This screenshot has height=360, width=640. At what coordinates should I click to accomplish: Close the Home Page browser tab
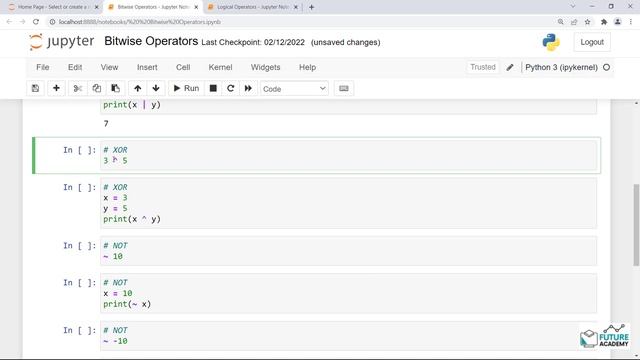tap(96, 7)
